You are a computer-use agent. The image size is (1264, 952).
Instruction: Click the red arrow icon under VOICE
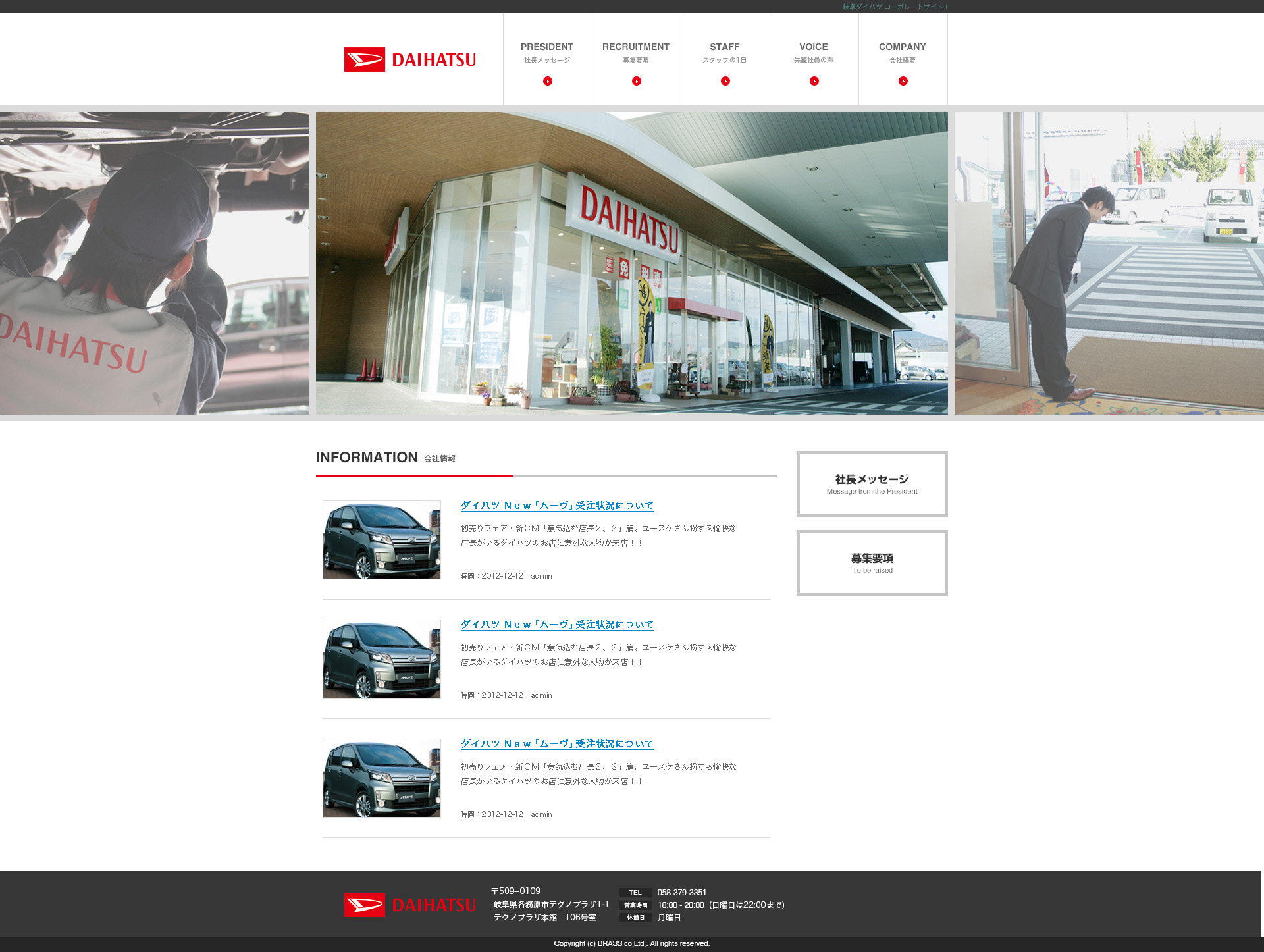pyautogui.click(x=814, y=81)
